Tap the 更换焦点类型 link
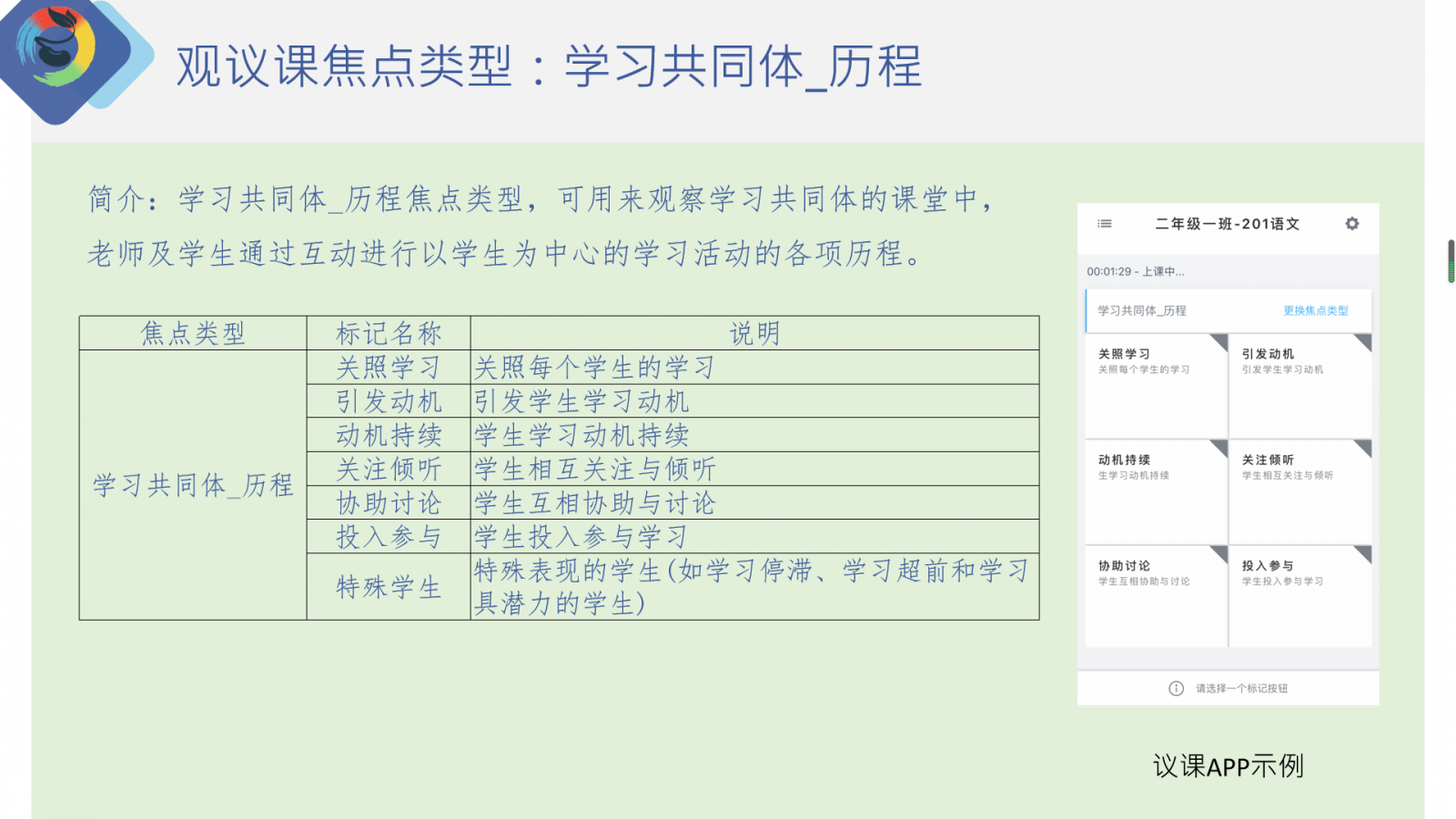The width and height of the screenshot is (1456, 819). pos(1315,311)
